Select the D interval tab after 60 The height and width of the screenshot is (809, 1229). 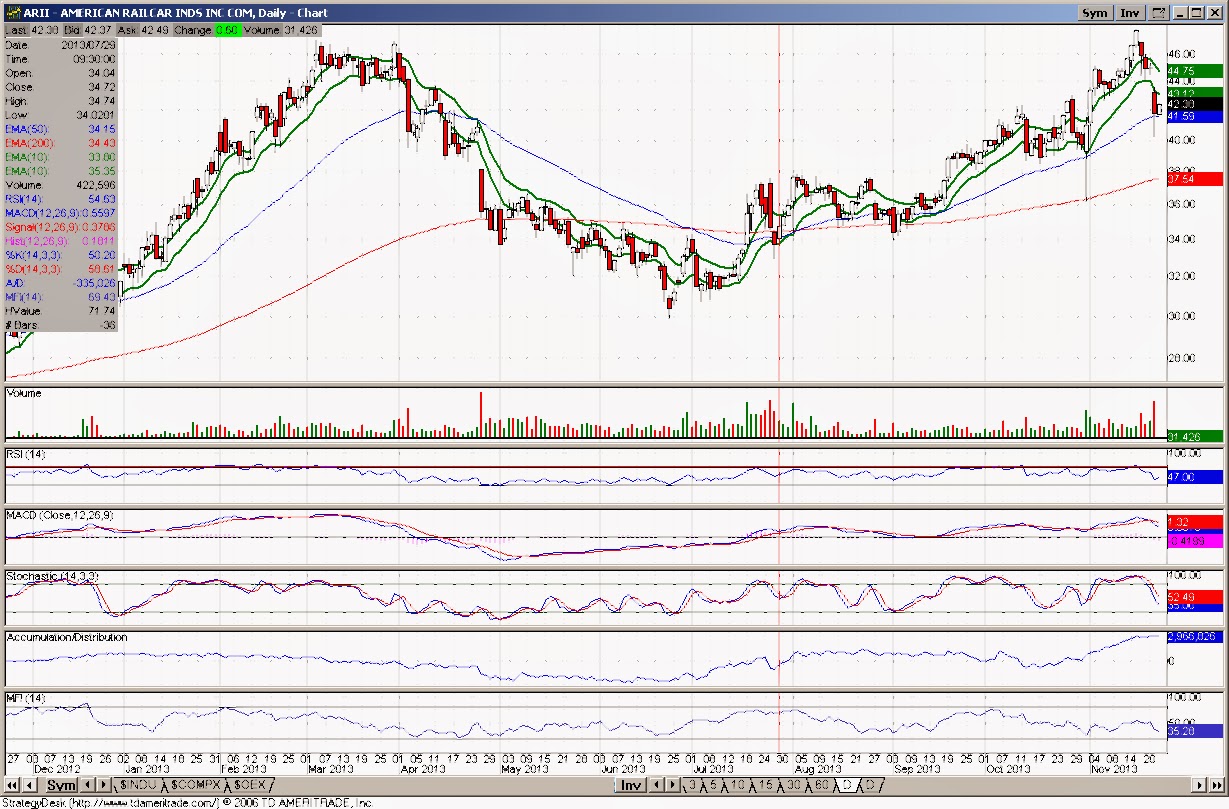point(845,785)
